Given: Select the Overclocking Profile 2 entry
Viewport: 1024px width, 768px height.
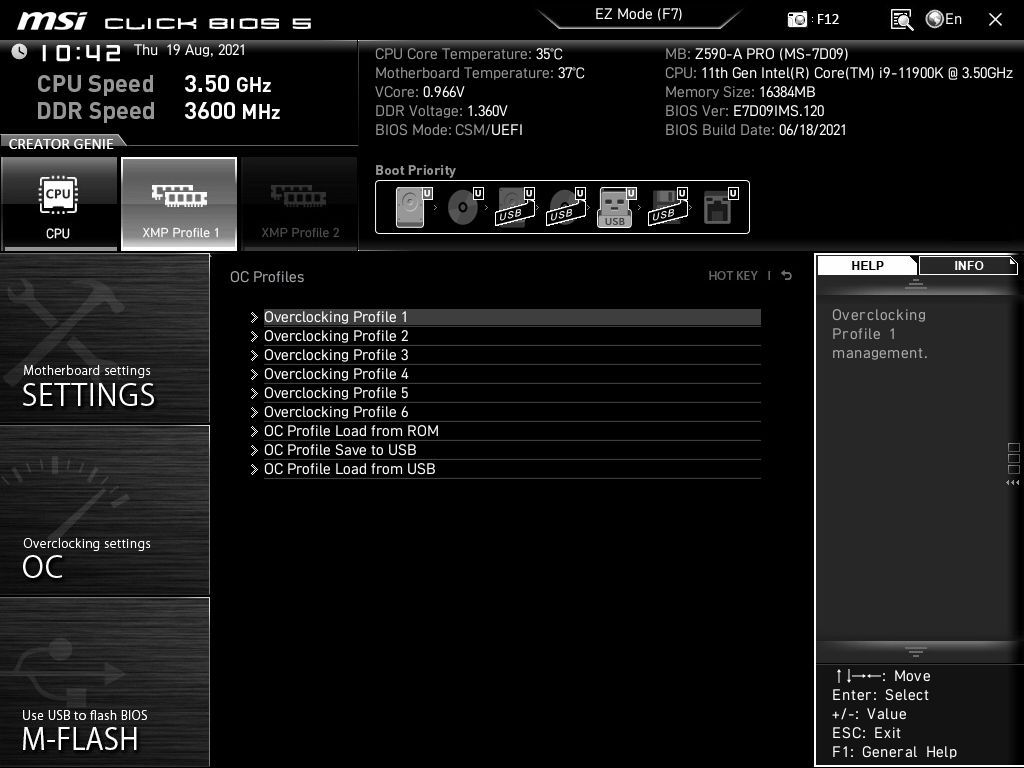Looking at the screenshot, I should pos(512,336).
